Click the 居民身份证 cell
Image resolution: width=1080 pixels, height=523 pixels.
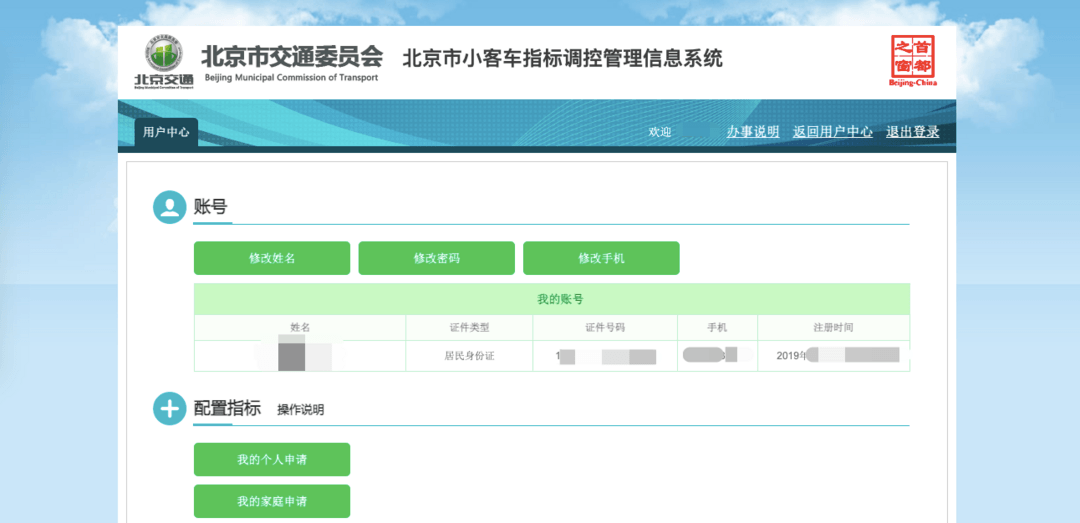(x=469, y=356)
